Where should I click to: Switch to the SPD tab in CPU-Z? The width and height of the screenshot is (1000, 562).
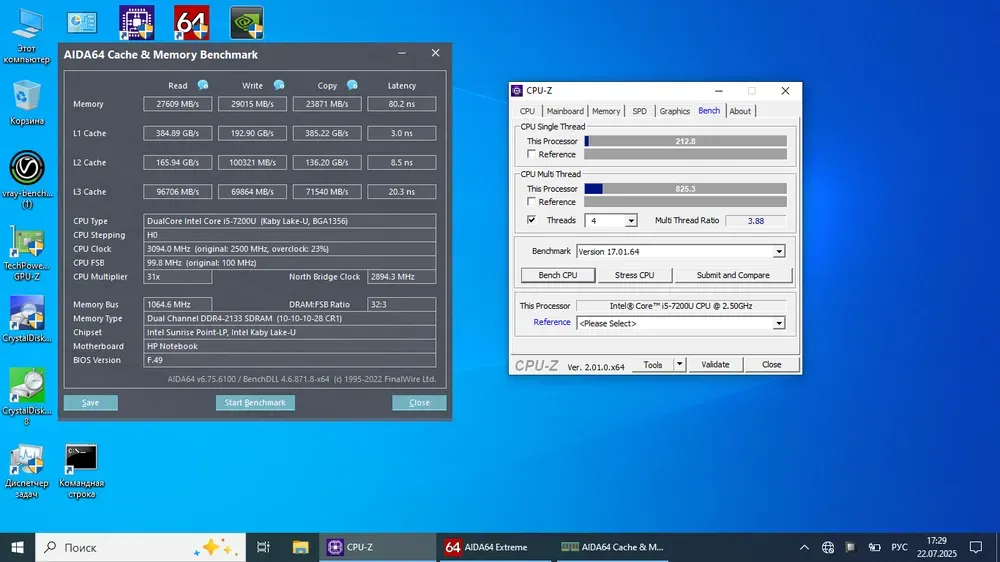(x=639, y=111)
